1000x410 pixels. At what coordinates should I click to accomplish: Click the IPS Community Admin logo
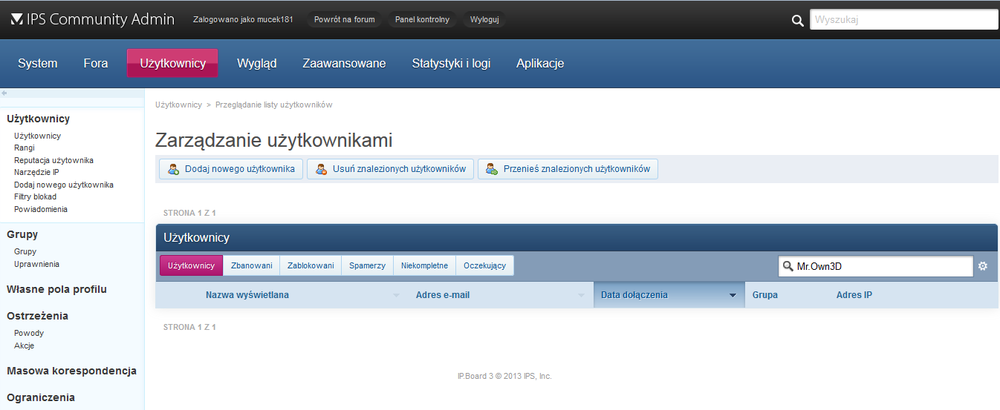pos(92,19)
